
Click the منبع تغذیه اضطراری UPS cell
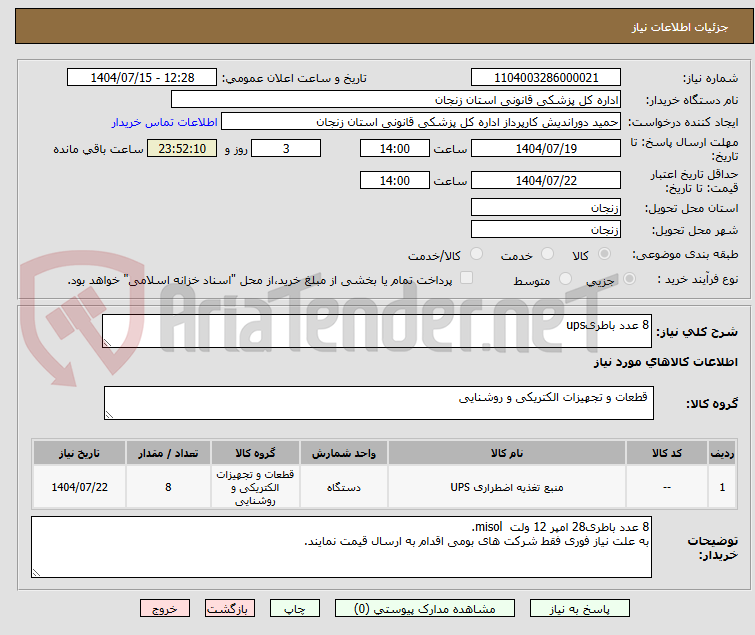[507, 487]
